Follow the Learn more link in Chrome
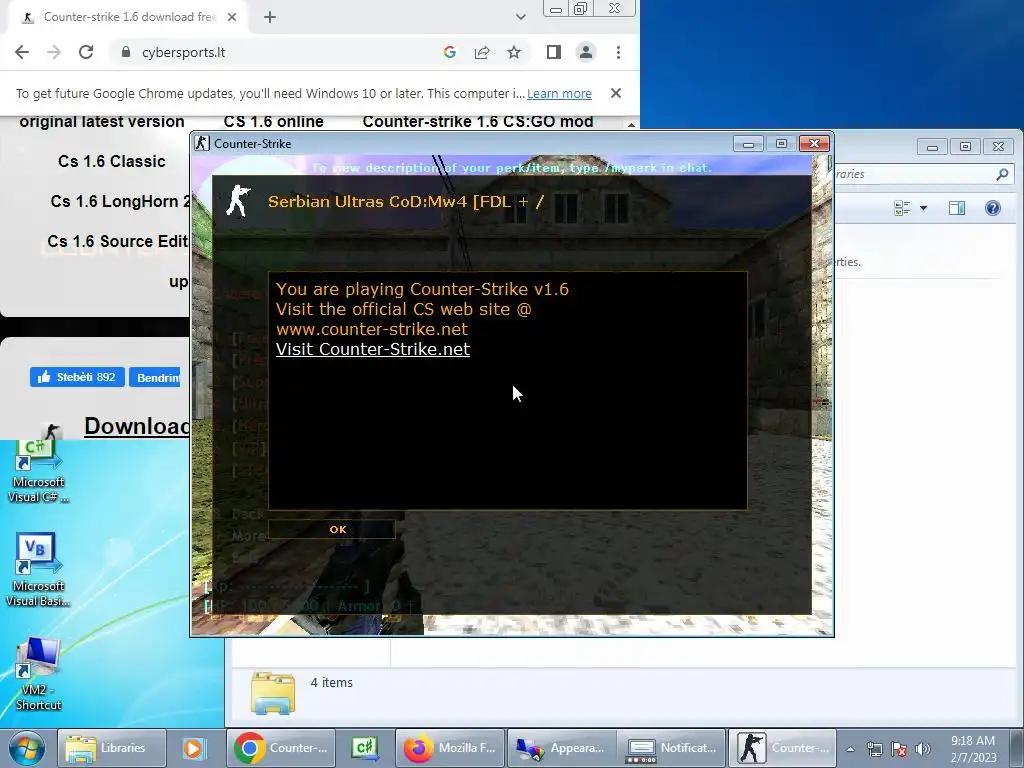This screenshot has height=768, width=1024. pos(559,93)
